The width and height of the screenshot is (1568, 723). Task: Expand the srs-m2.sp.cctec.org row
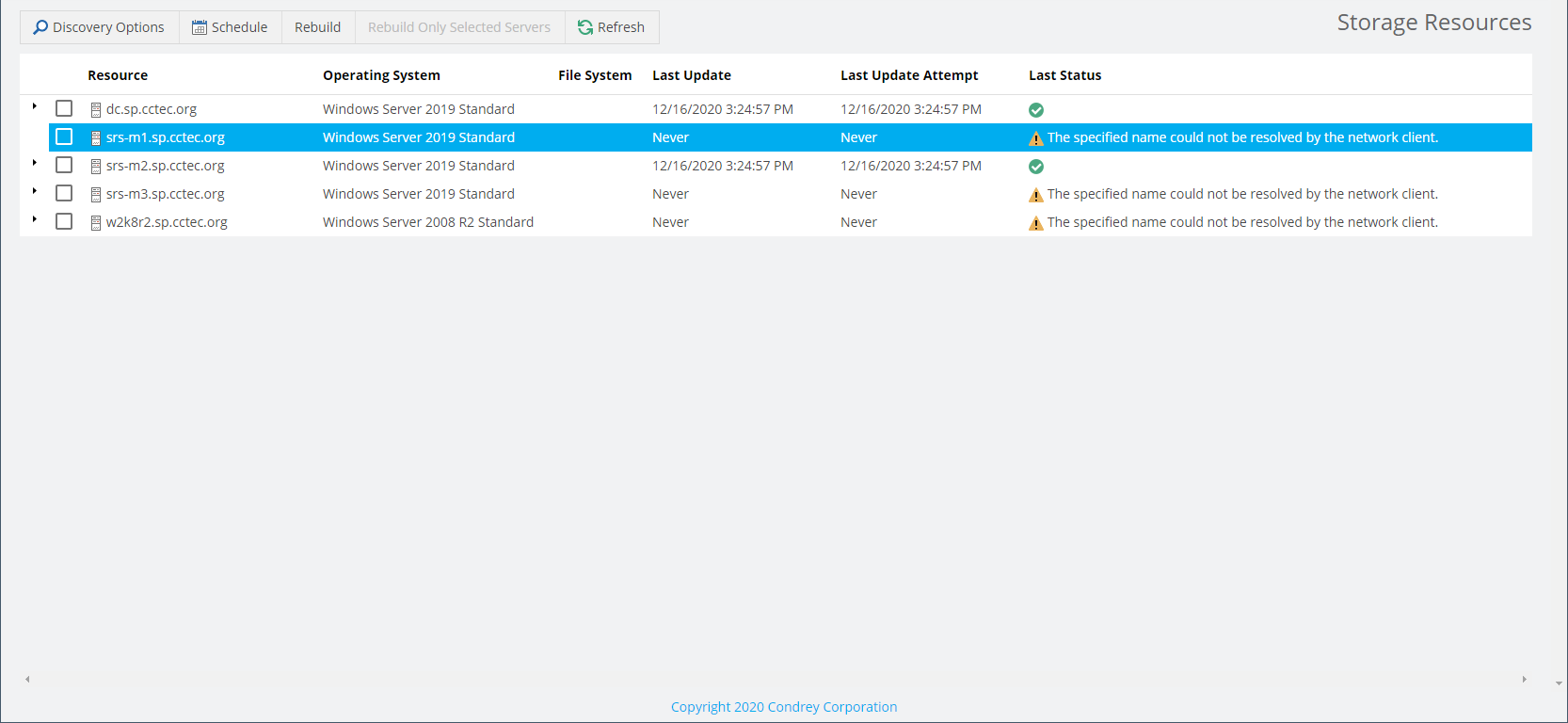(35, 163)
